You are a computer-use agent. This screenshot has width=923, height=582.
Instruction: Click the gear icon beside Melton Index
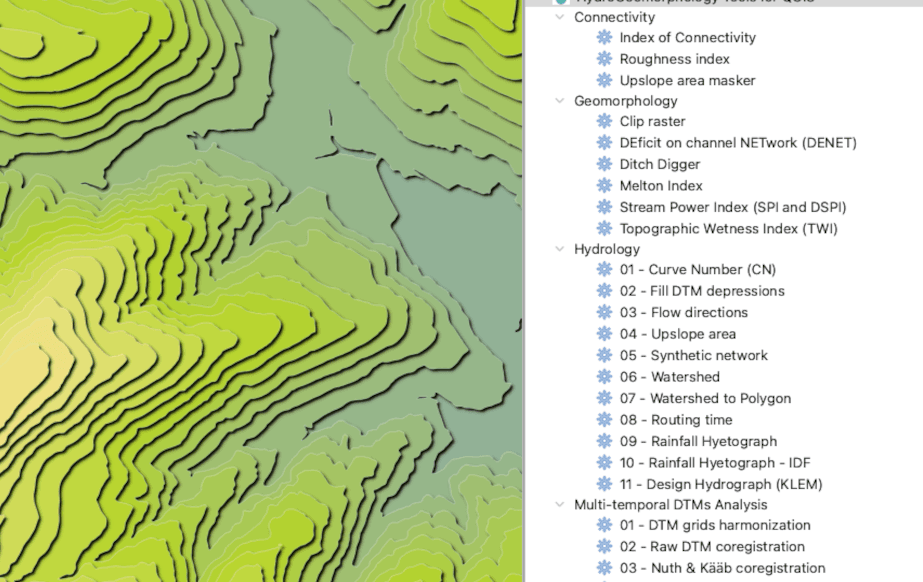click(605, 185)
